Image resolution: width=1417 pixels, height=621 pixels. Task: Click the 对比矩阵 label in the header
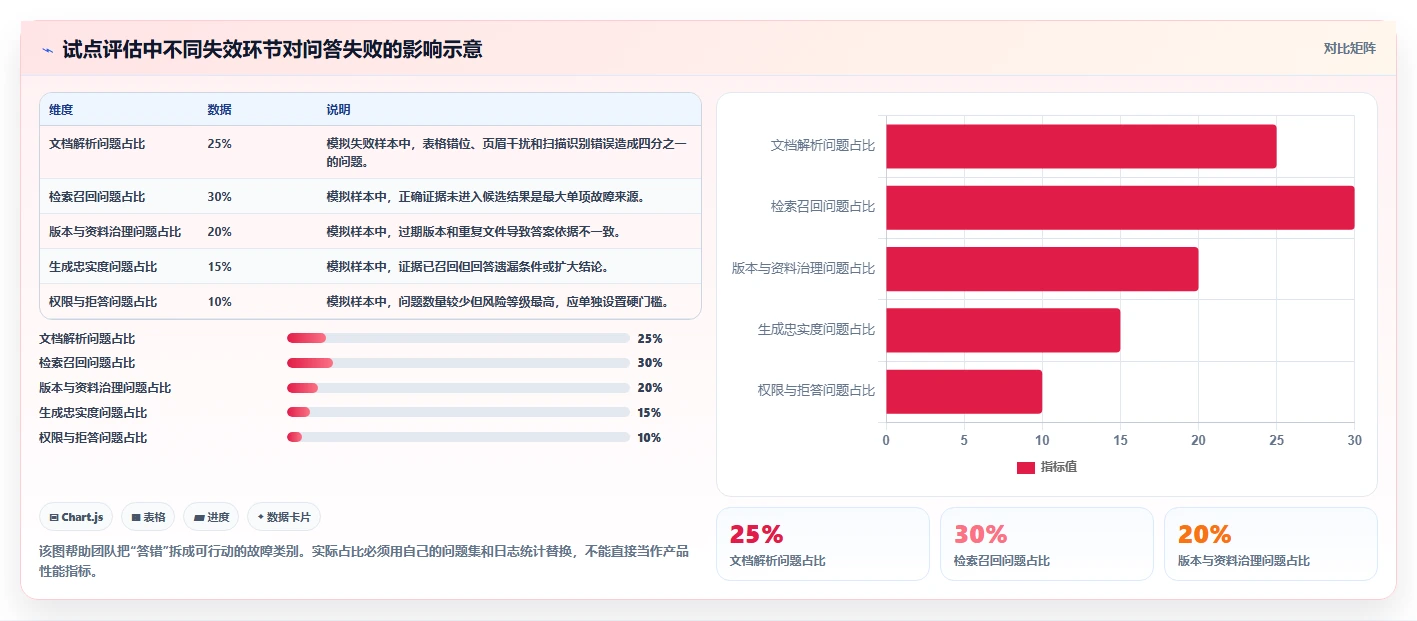(1349, 48)
